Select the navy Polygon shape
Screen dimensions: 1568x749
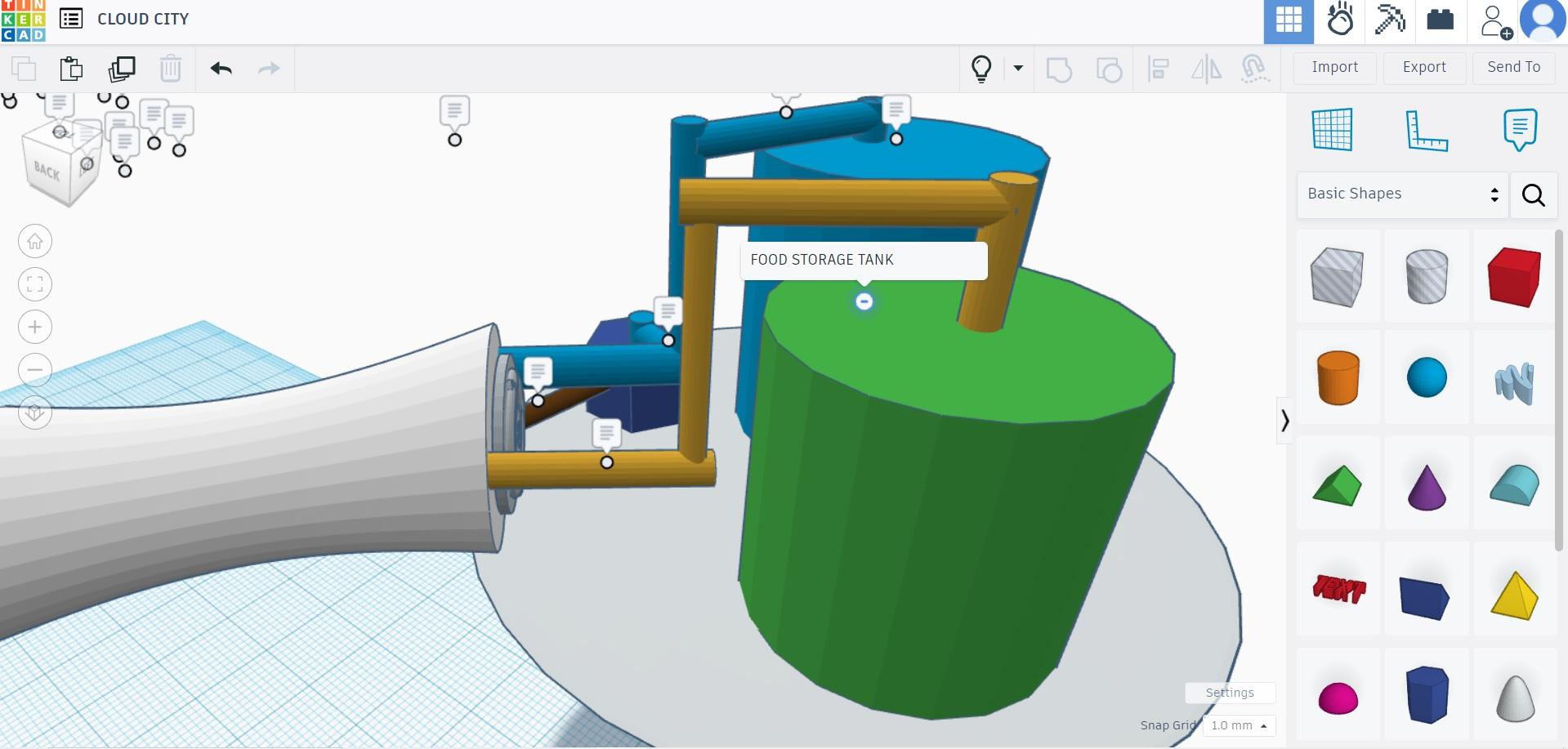pos(1427,694)
